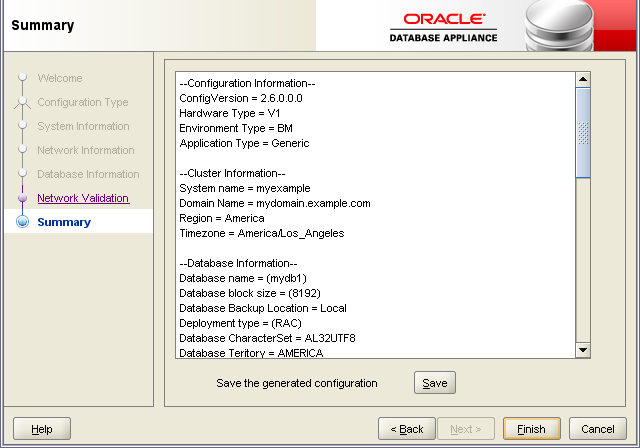Click the scroll up arrow
640x448 pixels.
[583, 79]
